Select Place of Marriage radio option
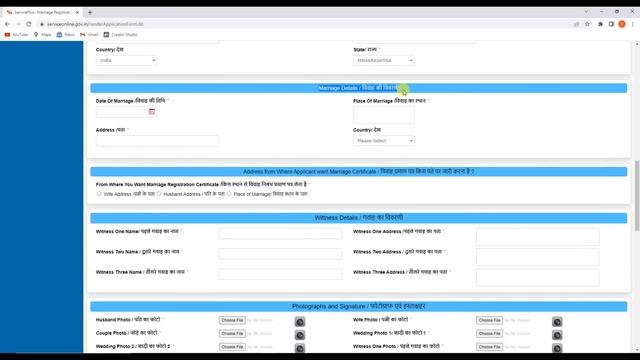The image size is (640, 360). coord(229,194)
